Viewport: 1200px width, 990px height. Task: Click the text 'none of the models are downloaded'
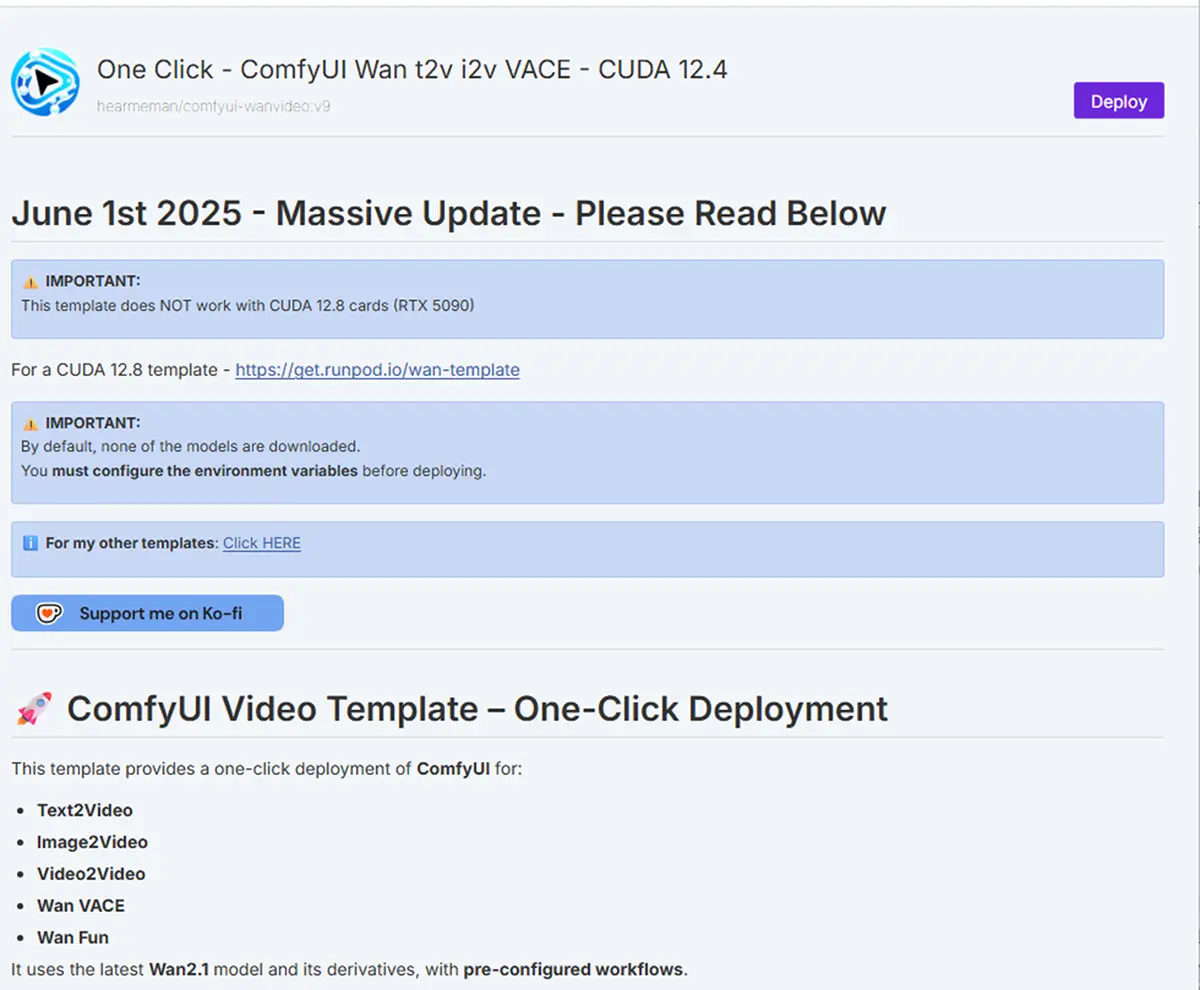[x=230, y=446]
